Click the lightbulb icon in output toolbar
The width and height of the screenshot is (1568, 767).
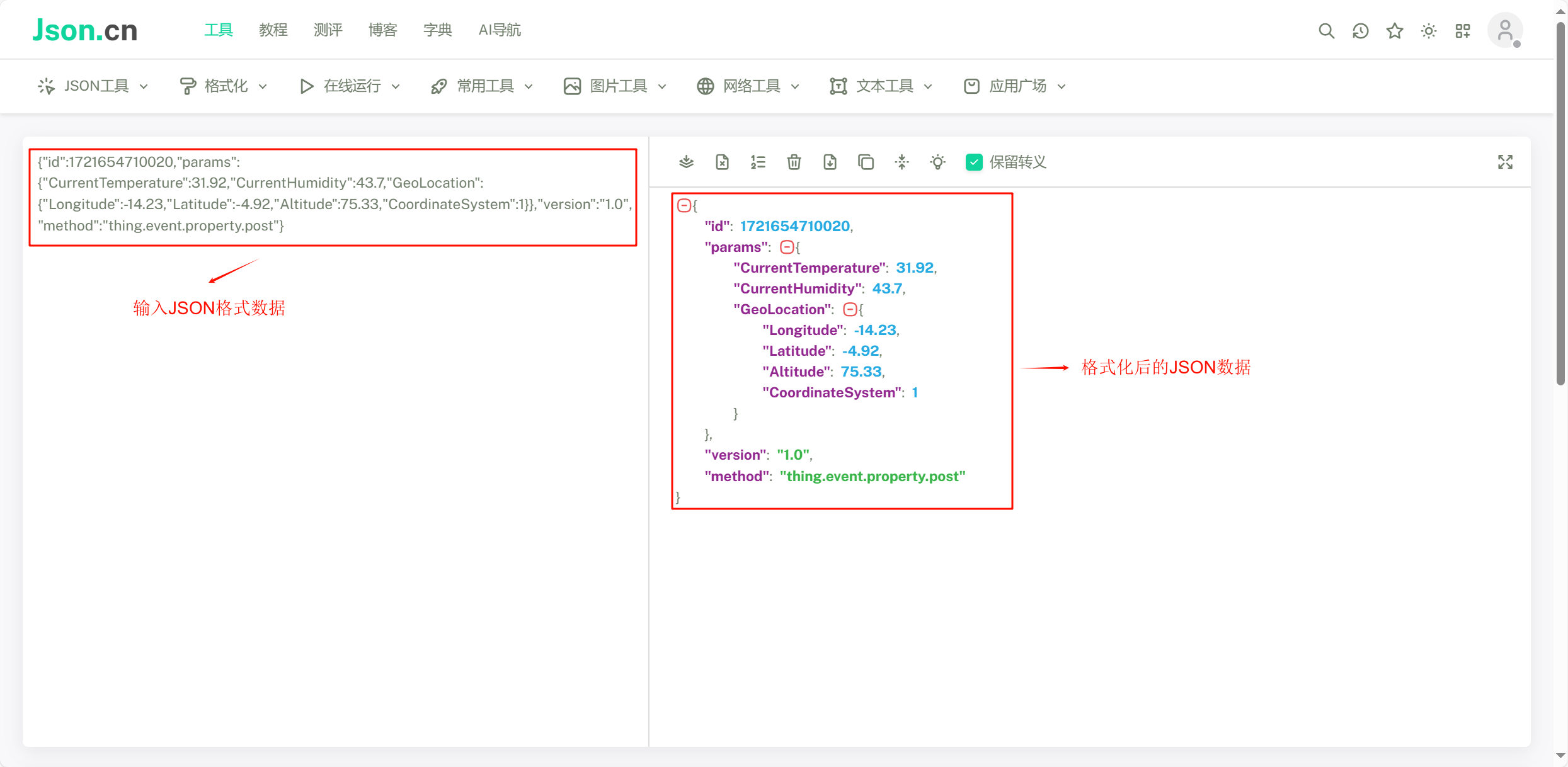(937, 162)
